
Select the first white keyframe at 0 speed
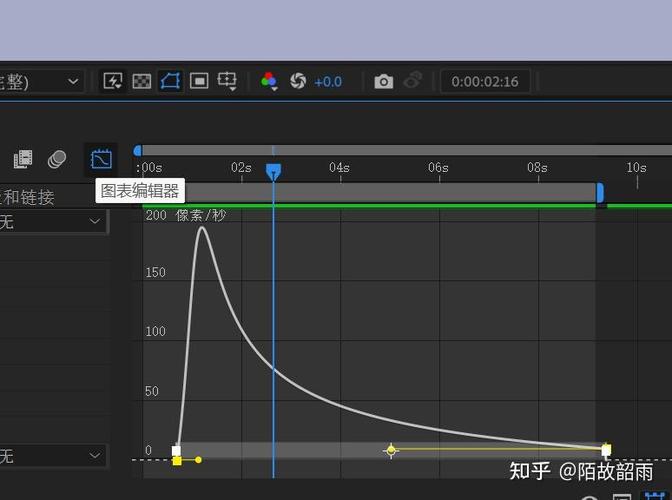click(176, 451)
